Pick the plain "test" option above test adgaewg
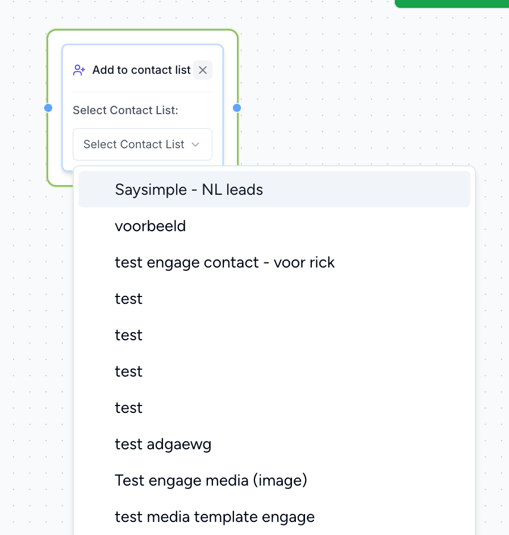Screen dimensions: 509x535 274,408
